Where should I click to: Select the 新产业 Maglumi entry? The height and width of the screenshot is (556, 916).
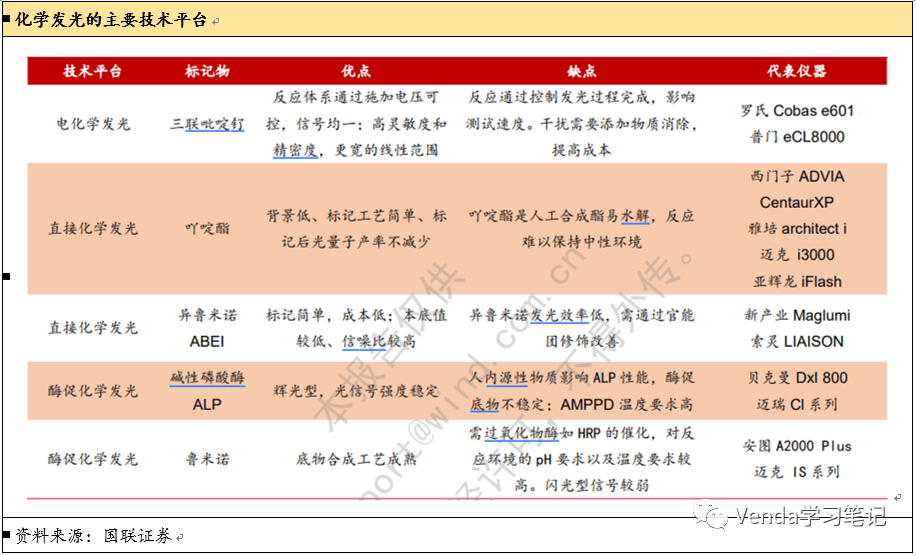click(796, 315)
